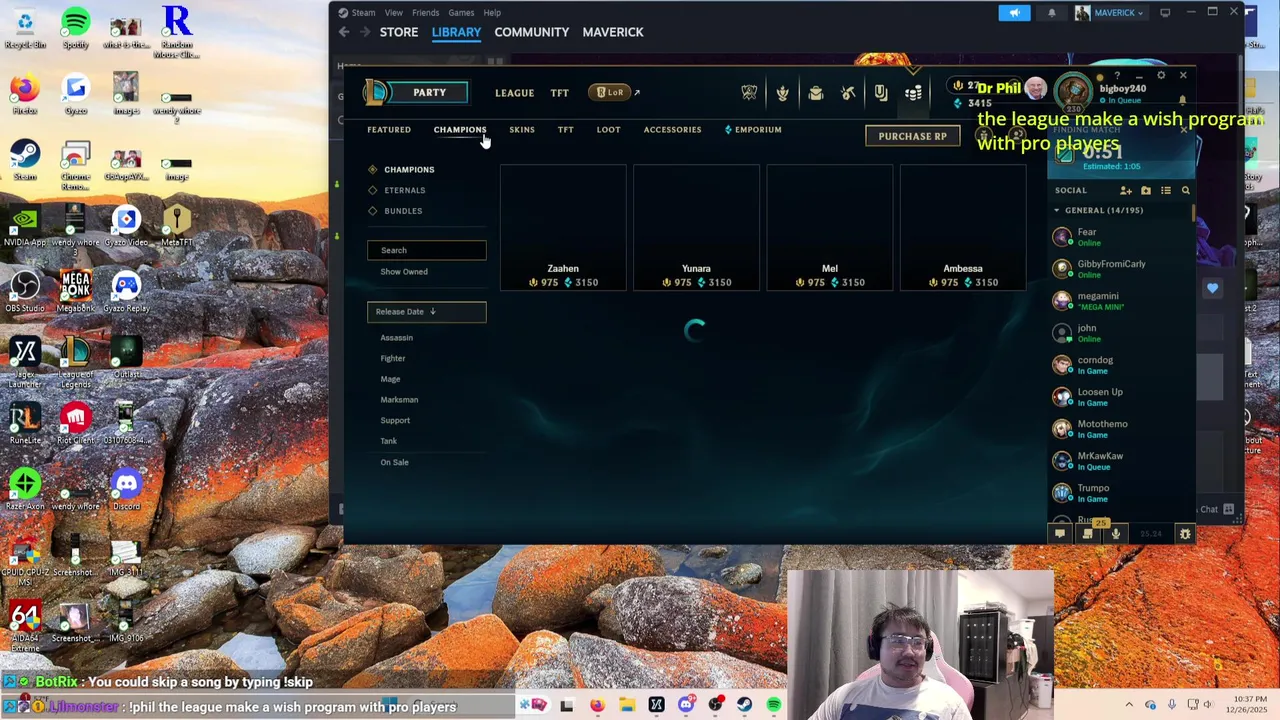Toggle the Tank filter
Image resolution: width=1280 pixels, height=720 pixels.
point(388,441)
